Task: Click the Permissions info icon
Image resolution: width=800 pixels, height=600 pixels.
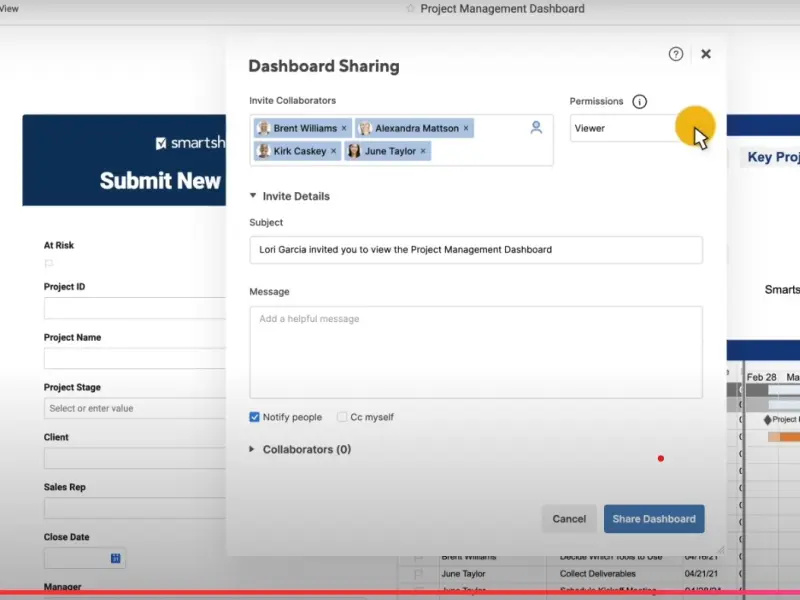Action: pos(640,101)
